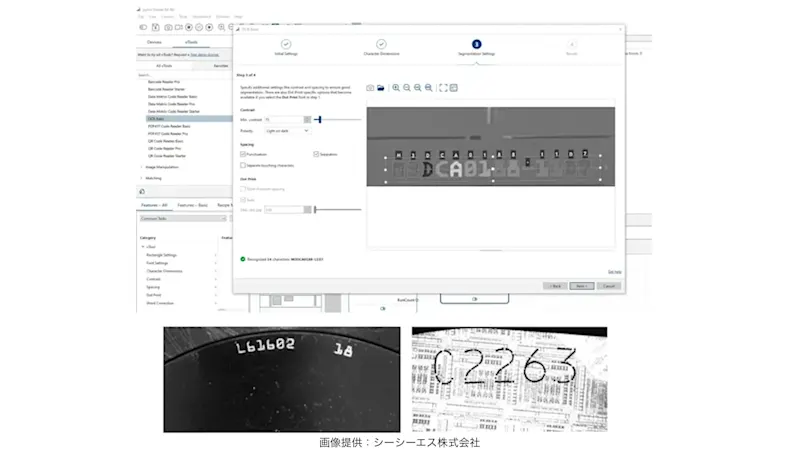This screenshot has width=800, height=450.
Task: Expand the Image Manipulation group
Action: (142, 167)
